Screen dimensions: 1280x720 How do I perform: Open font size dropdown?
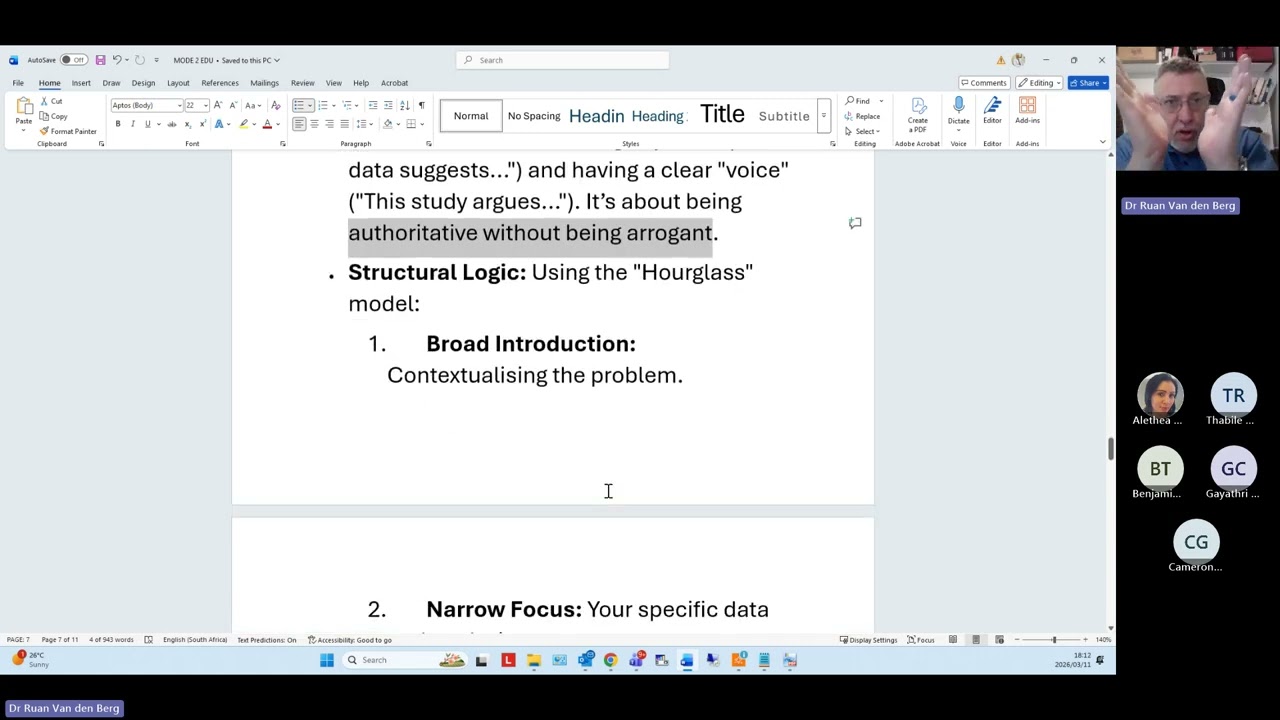click(206, 105)
